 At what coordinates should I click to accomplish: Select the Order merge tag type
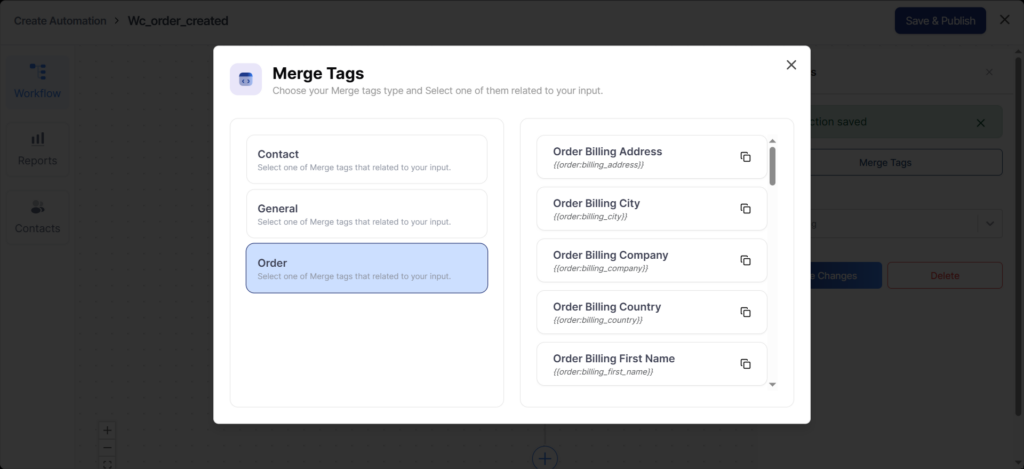[x=366, y=268]
